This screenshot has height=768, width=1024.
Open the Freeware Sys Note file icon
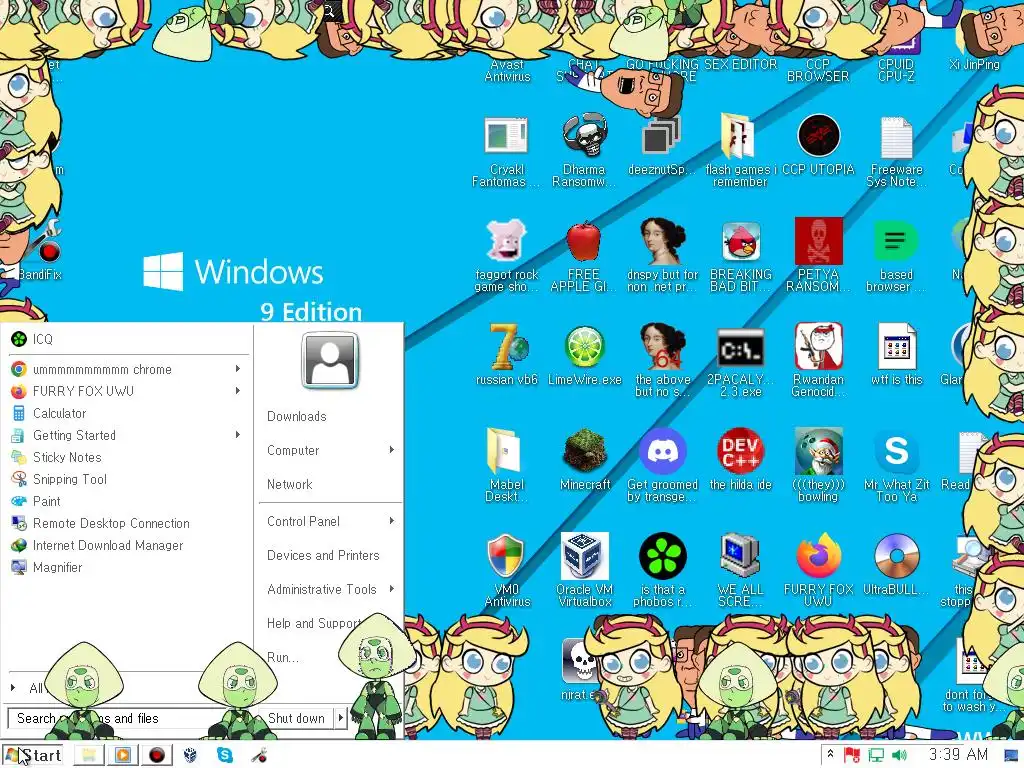896,136
